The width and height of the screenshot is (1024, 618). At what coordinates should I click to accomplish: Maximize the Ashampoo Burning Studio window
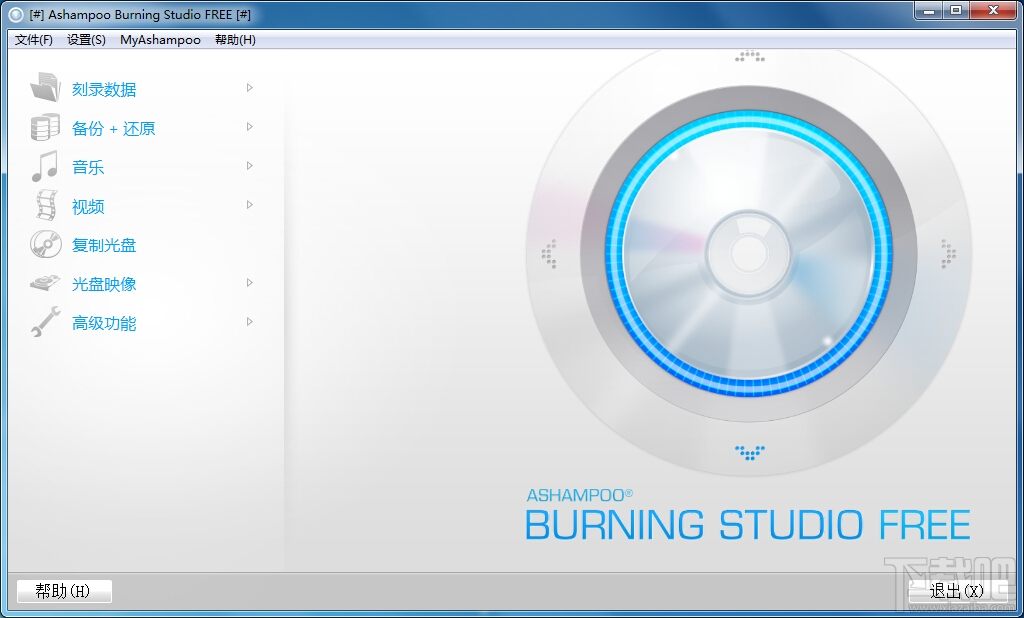[956, 10]
